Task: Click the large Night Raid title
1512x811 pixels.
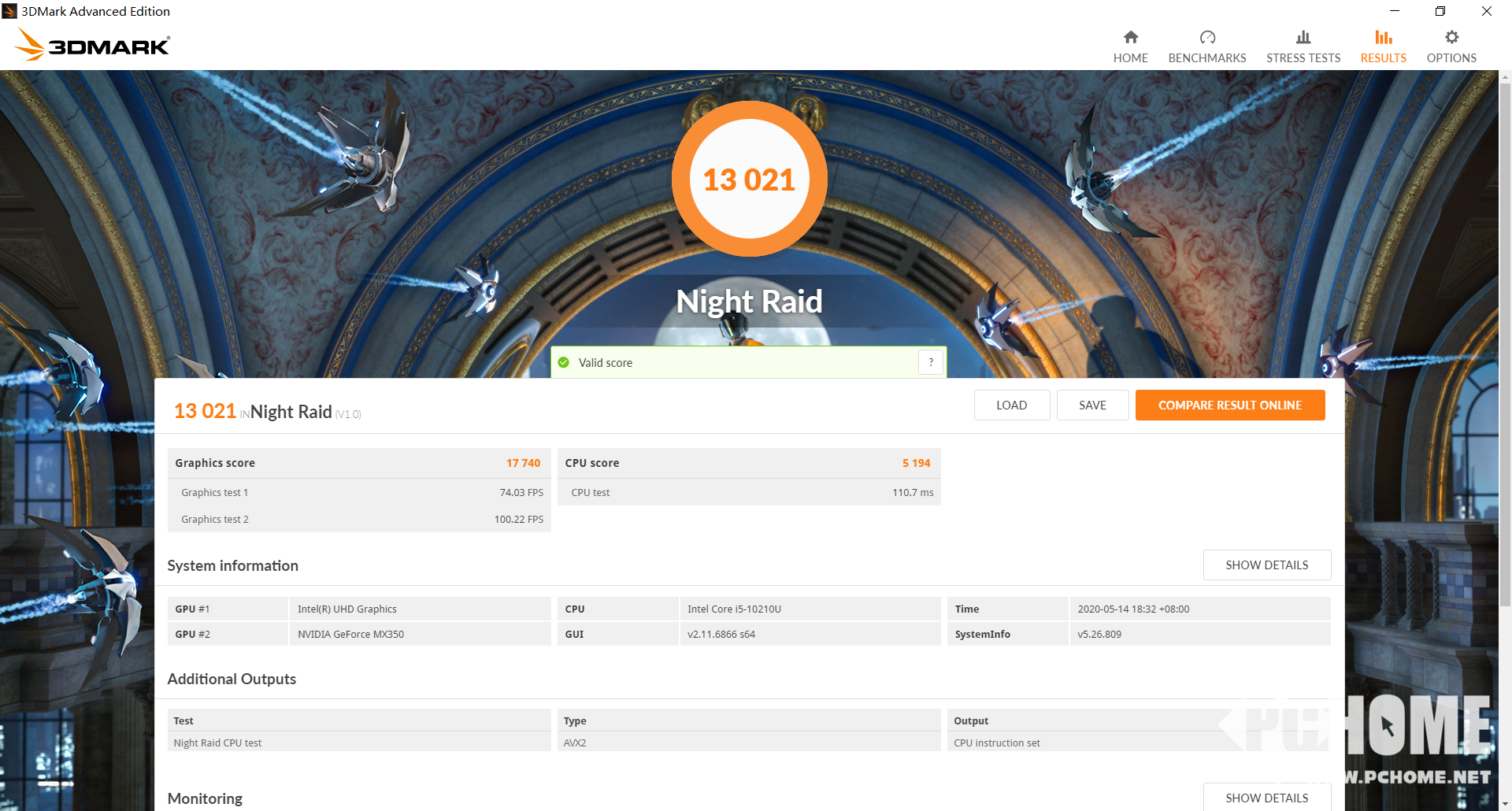Action: [749, 302]
